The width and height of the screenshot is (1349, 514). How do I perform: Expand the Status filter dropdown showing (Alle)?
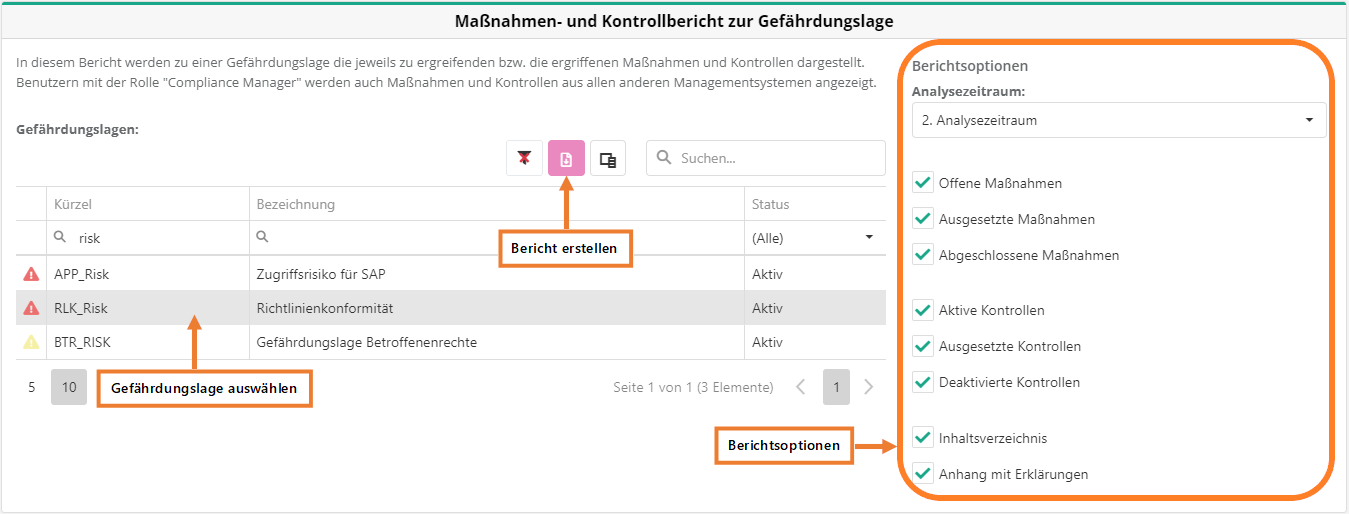click(x=814, y=238)
